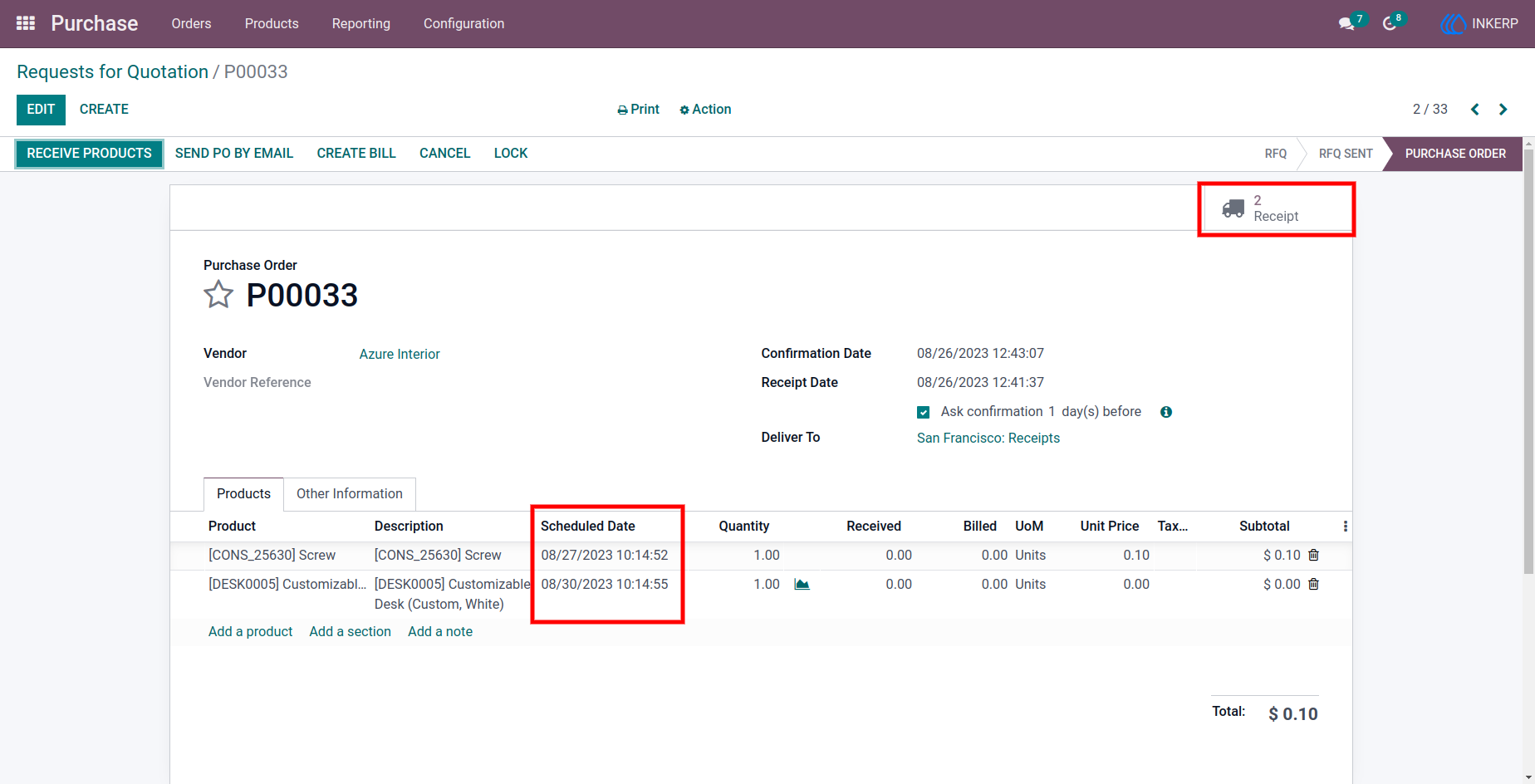Select the 08/27/2023 10:14:52 scheduled date cell
The width and height of the screenshot is (1535, 784).
[605, 556]
